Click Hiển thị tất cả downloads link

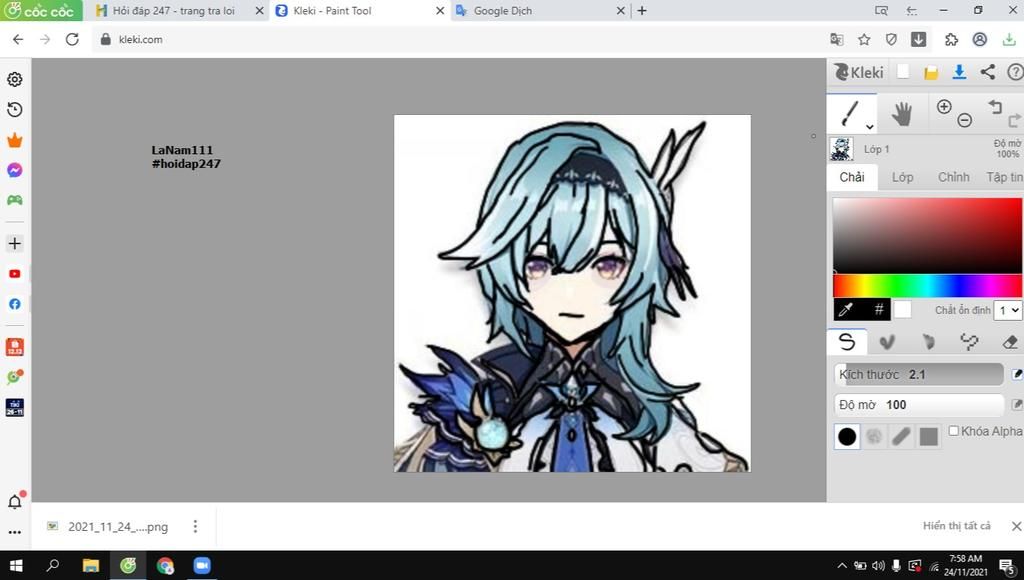coord(957,526)
